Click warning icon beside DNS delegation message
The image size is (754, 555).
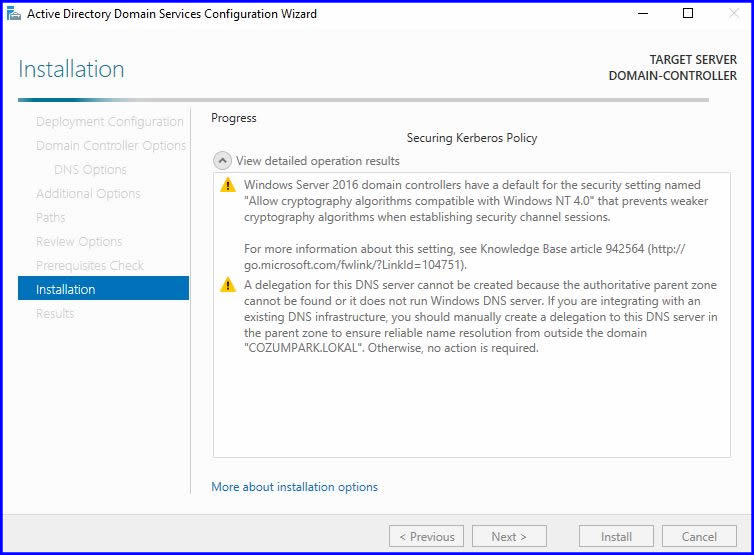[228, 285]
